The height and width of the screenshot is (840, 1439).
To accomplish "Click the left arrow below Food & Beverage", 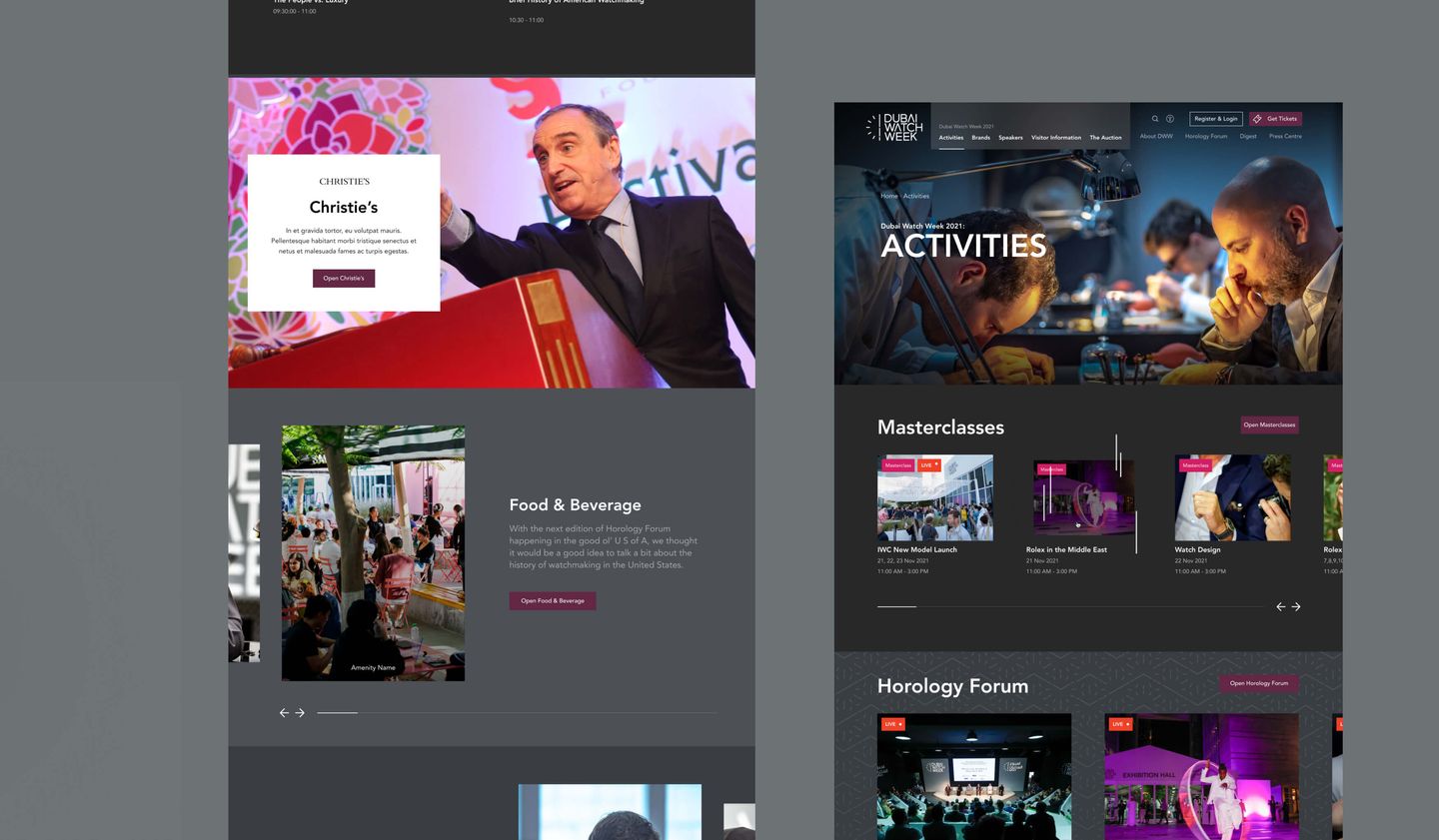I will (x=284, y=712).
